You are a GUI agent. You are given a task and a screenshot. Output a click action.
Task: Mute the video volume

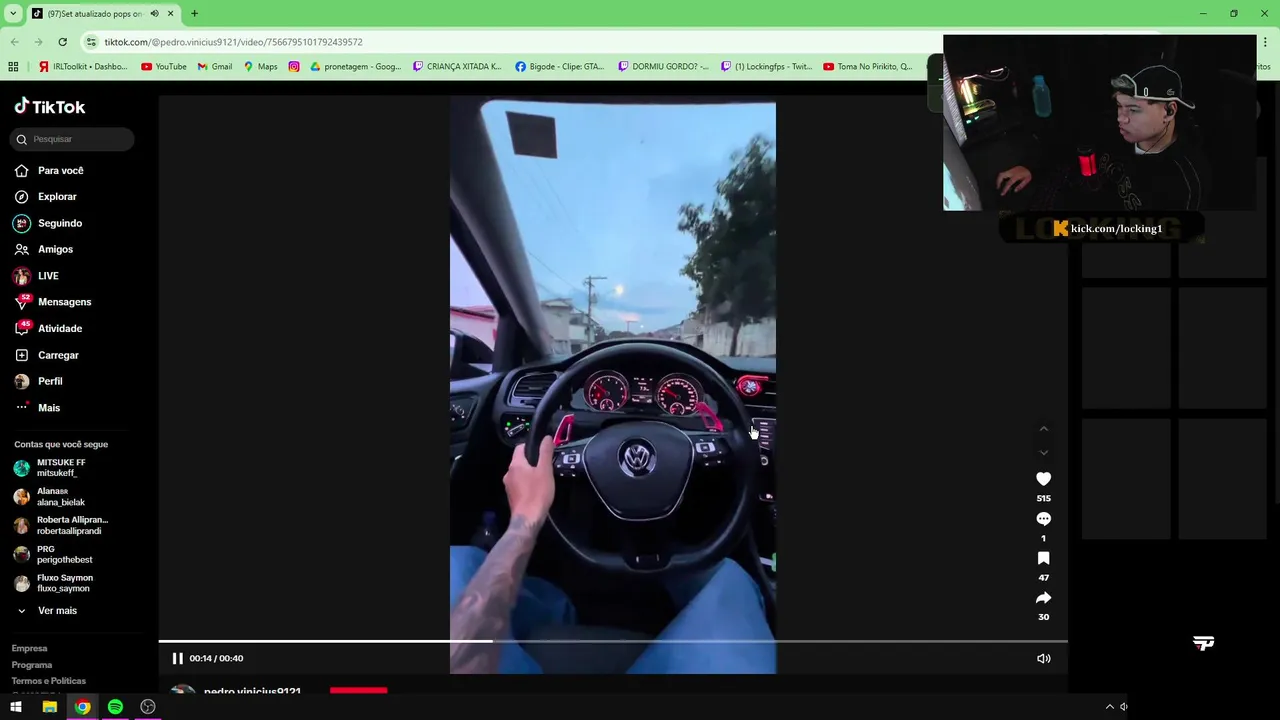1043,658
